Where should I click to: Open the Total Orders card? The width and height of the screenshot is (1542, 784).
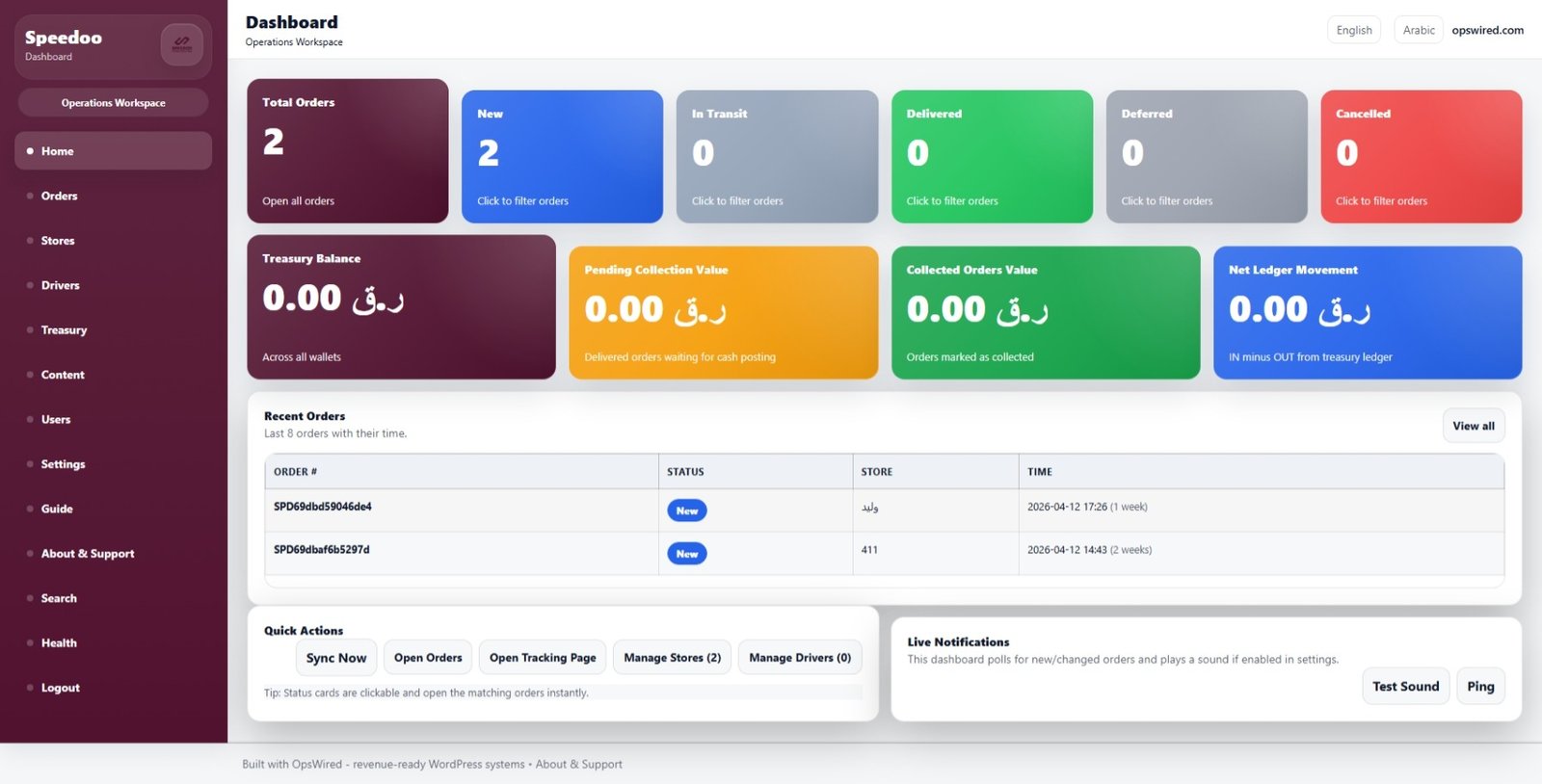pos(348,151)
